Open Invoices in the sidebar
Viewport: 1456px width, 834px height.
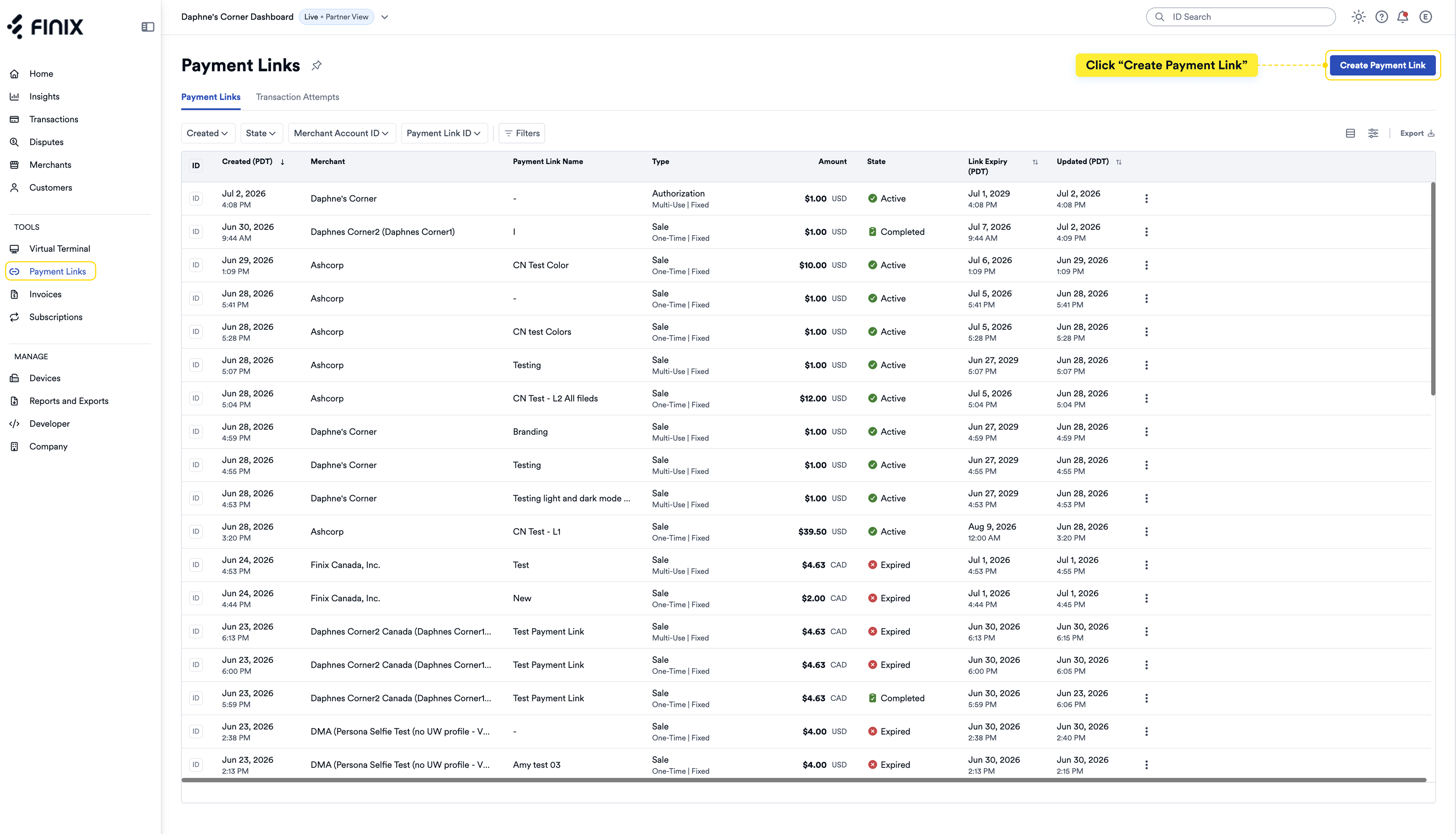tap(45, 294)
